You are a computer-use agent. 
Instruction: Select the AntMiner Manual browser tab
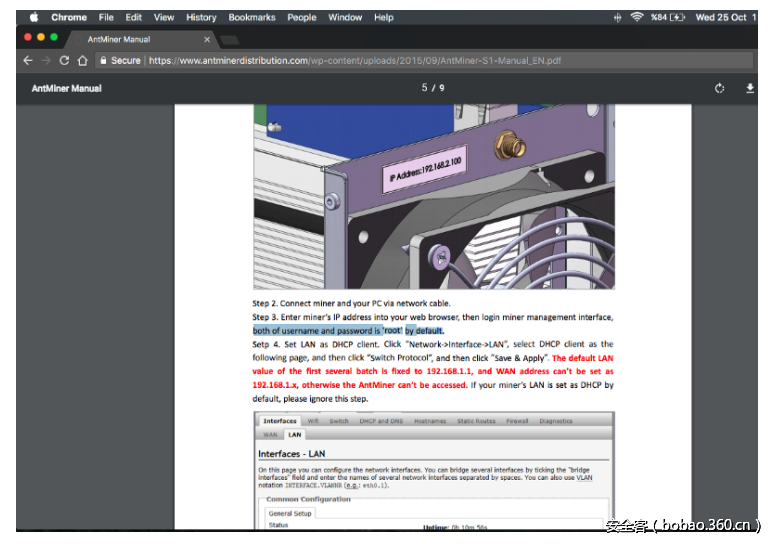[120, 39]
